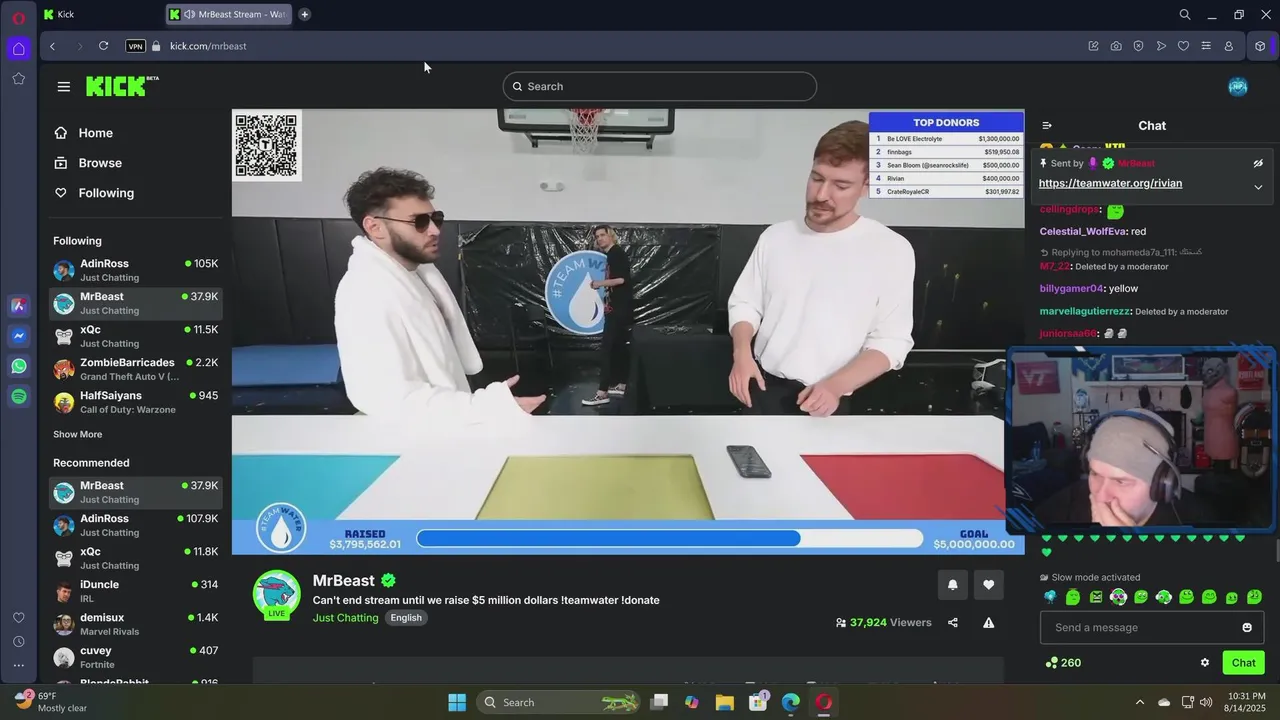1280x720 pixels.
Task: Hide the pinned message
Action: [1258, 163]
